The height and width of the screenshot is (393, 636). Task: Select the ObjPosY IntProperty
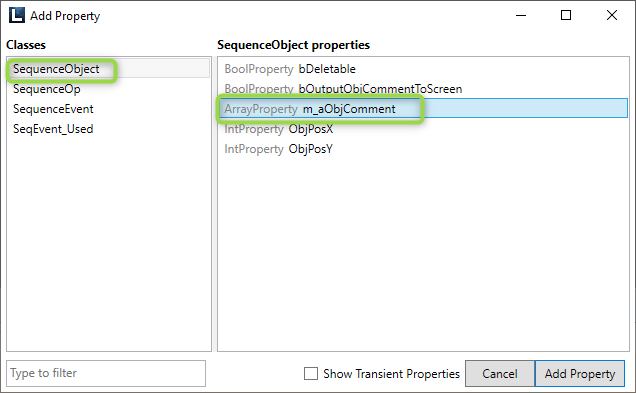coord(423,149)
